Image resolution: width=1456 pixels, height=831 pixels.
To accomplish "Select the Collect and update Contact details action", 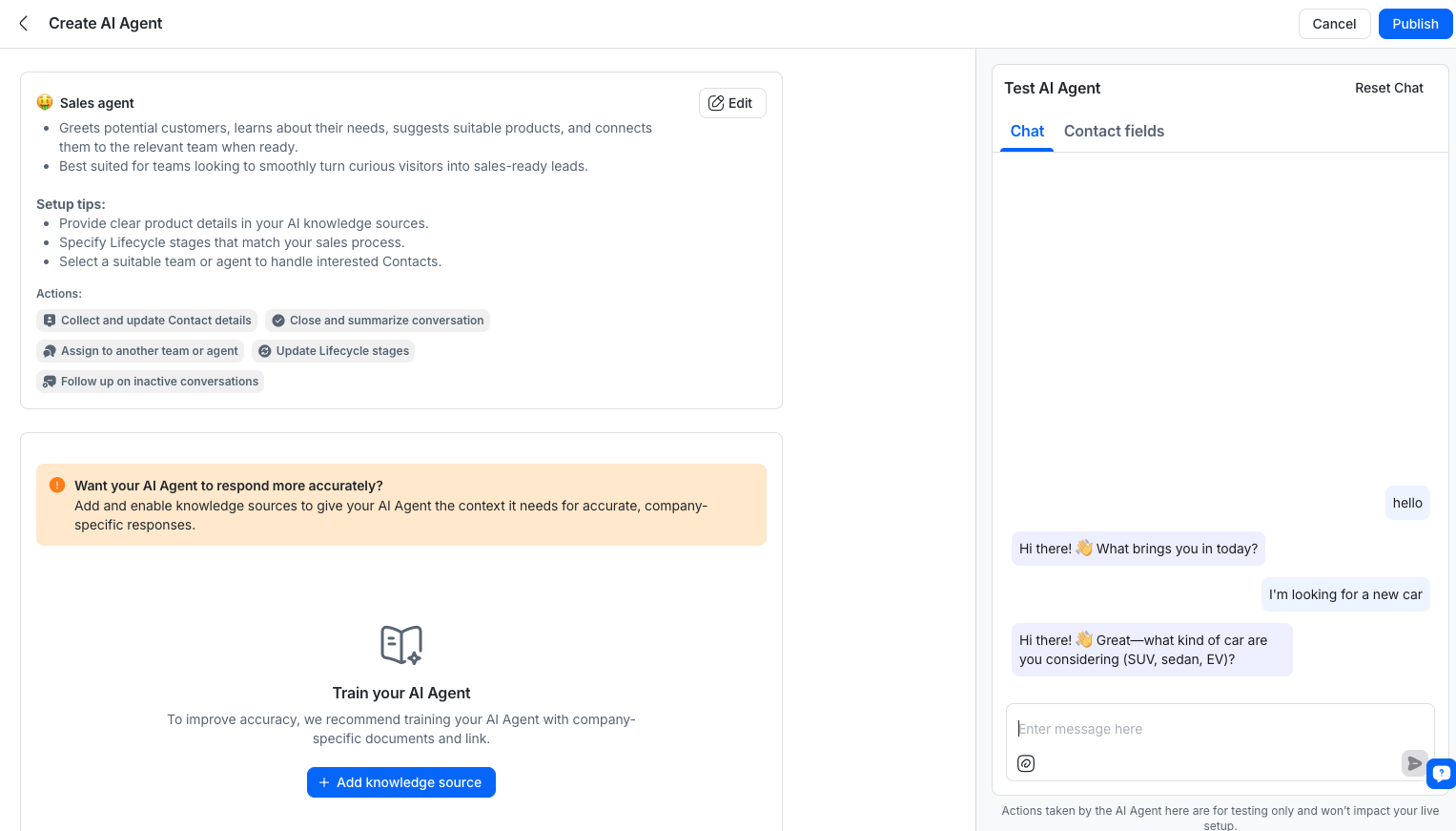I will (146, 321).
